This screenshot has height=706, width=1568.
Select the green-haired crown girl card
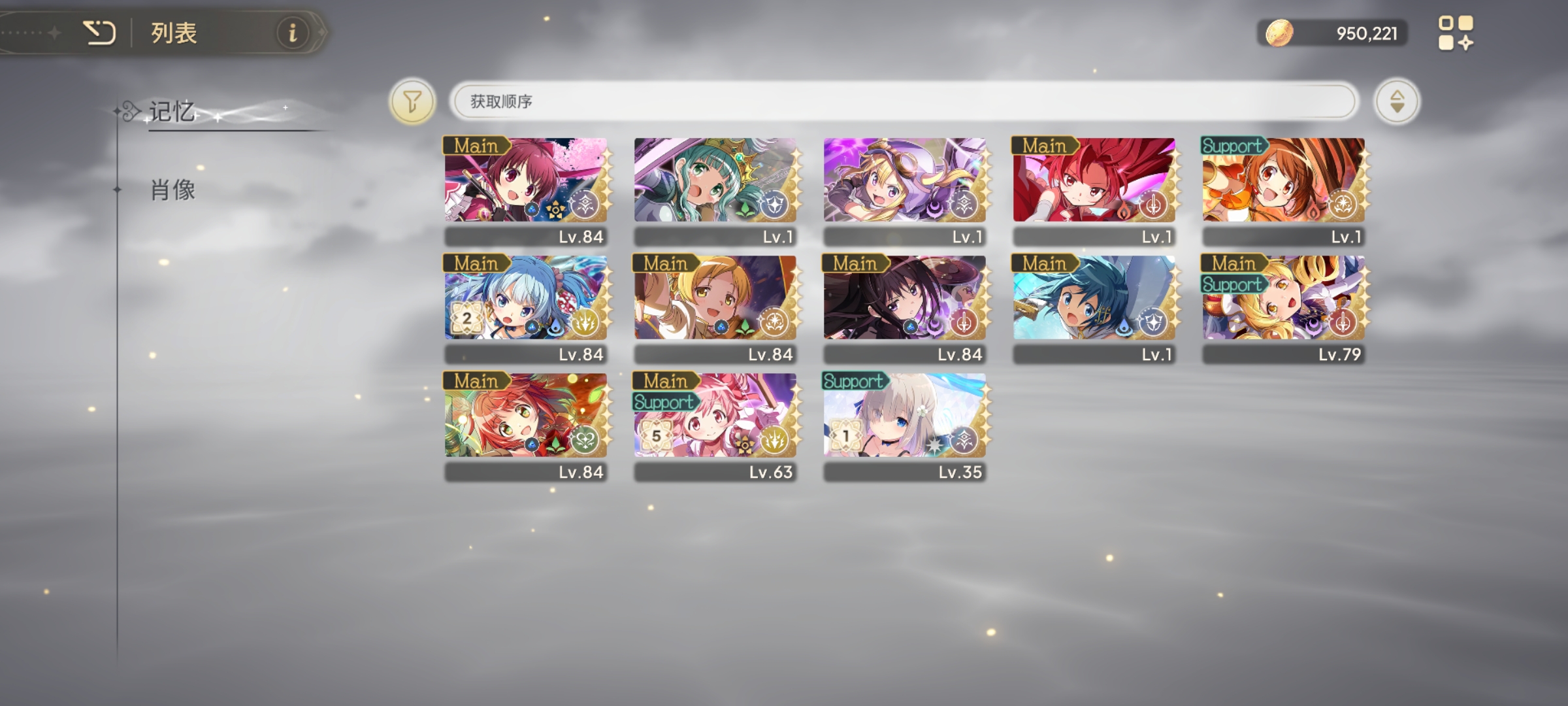click(x=715, y=192)
